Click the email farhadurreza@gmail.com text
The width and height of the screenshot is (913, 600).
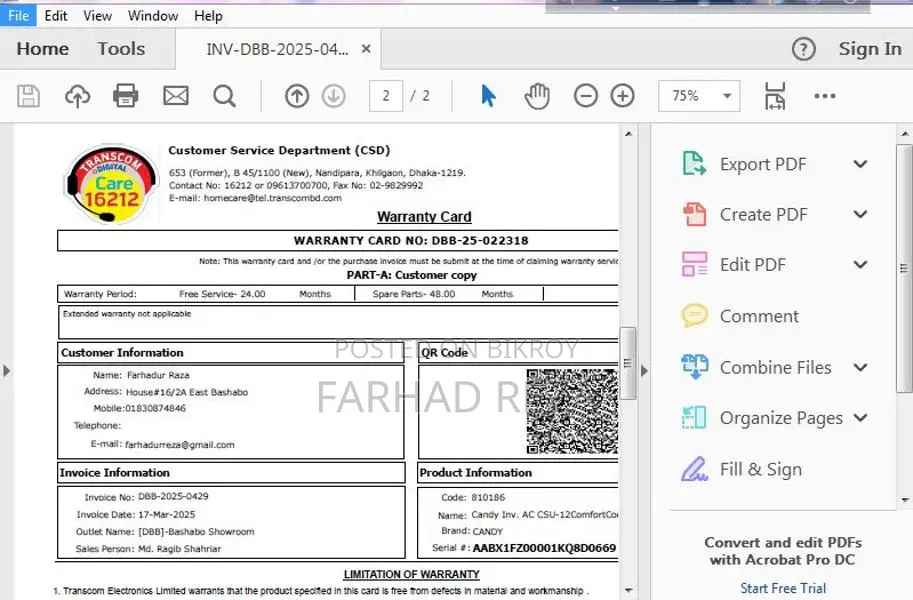click(179, 445)
